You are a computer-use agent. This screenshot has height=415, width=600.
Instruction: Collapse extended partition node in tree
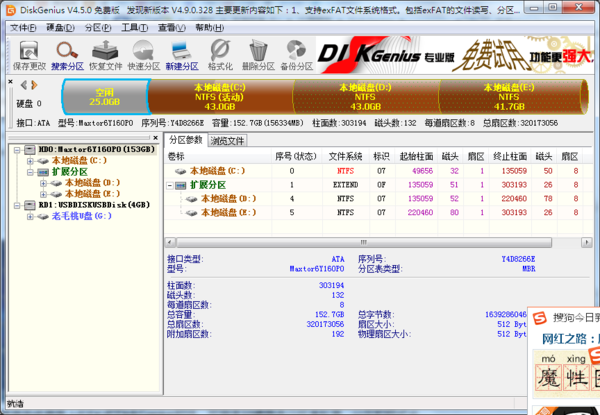30,172
